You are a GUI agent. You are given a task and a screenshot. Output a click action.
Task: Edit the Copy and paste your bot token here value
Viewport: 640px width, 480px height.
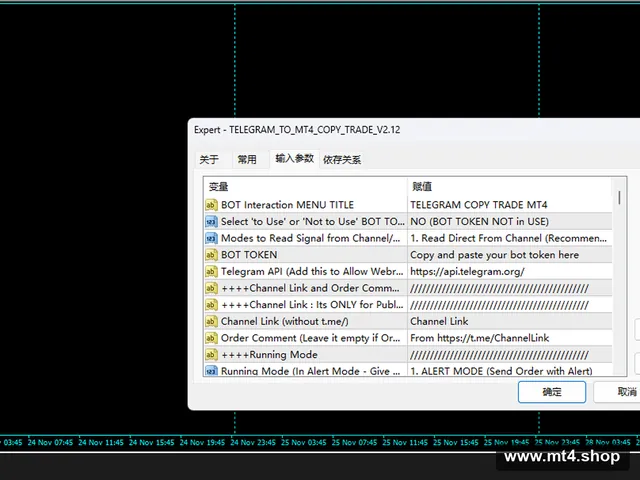(494, 255)
